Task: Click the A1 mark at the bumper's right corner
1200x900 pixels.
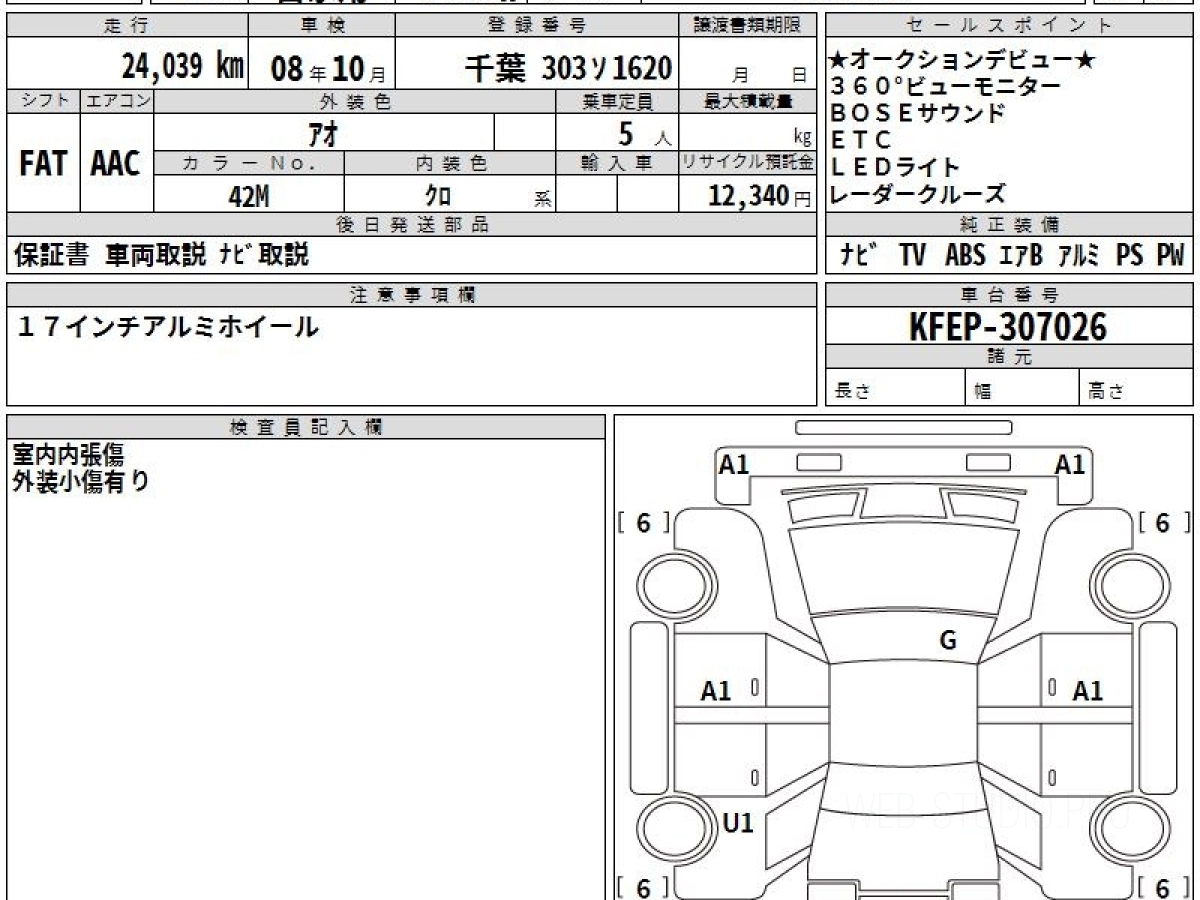Action: tap(1071, 463)
